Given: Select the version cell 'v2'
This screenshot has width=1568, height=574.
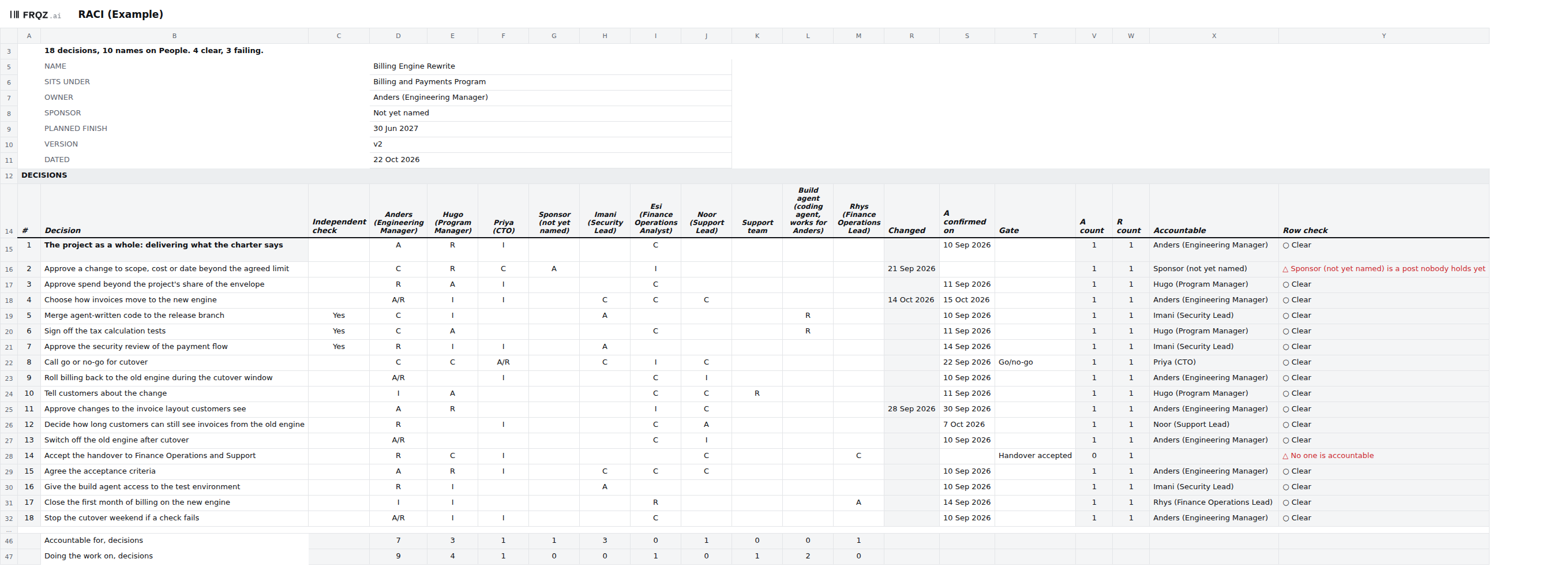Looking at the screenshot, I should (x=550, y=144).
